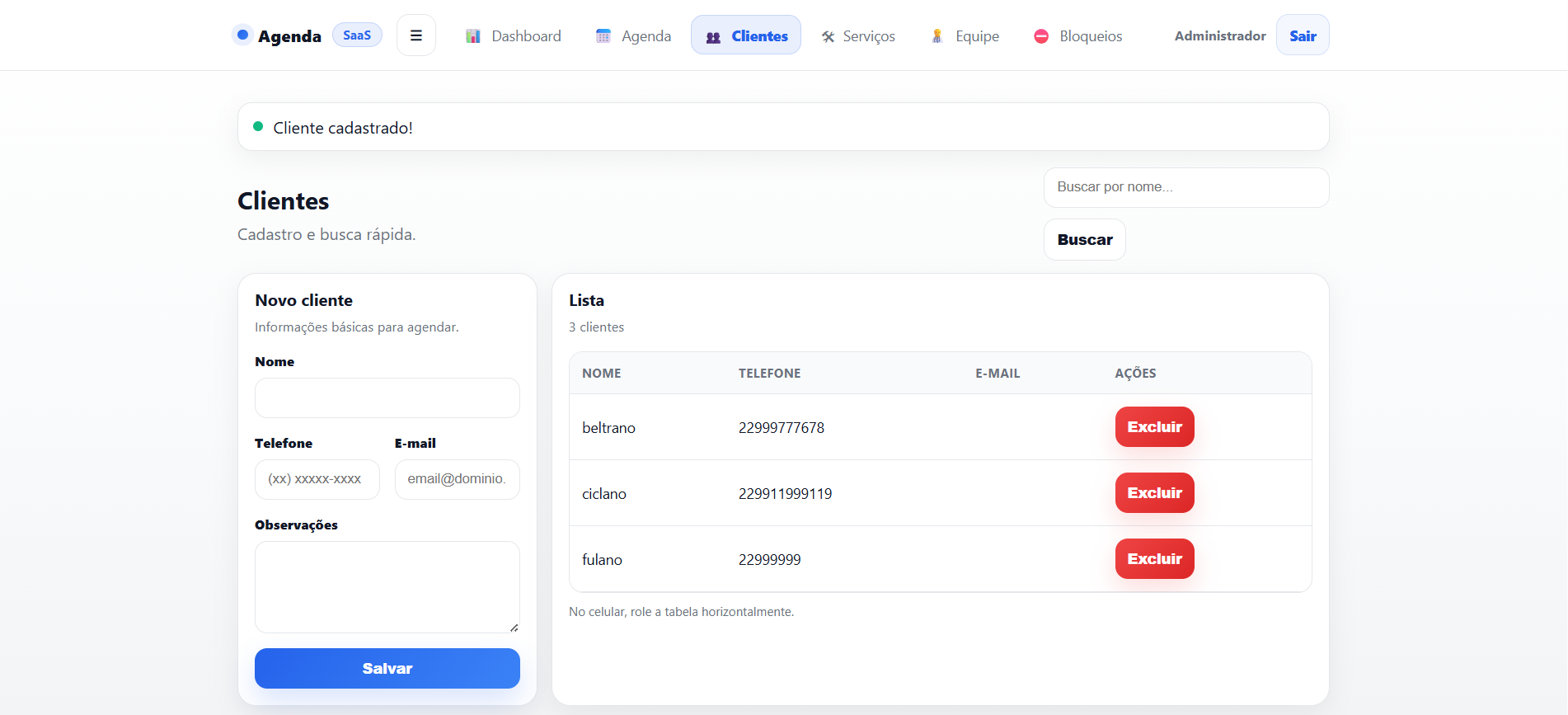The height and width of the screenshot is (715, 1568).
Task: Remove ciclano using Excluir button
Action: [1154, 493]
